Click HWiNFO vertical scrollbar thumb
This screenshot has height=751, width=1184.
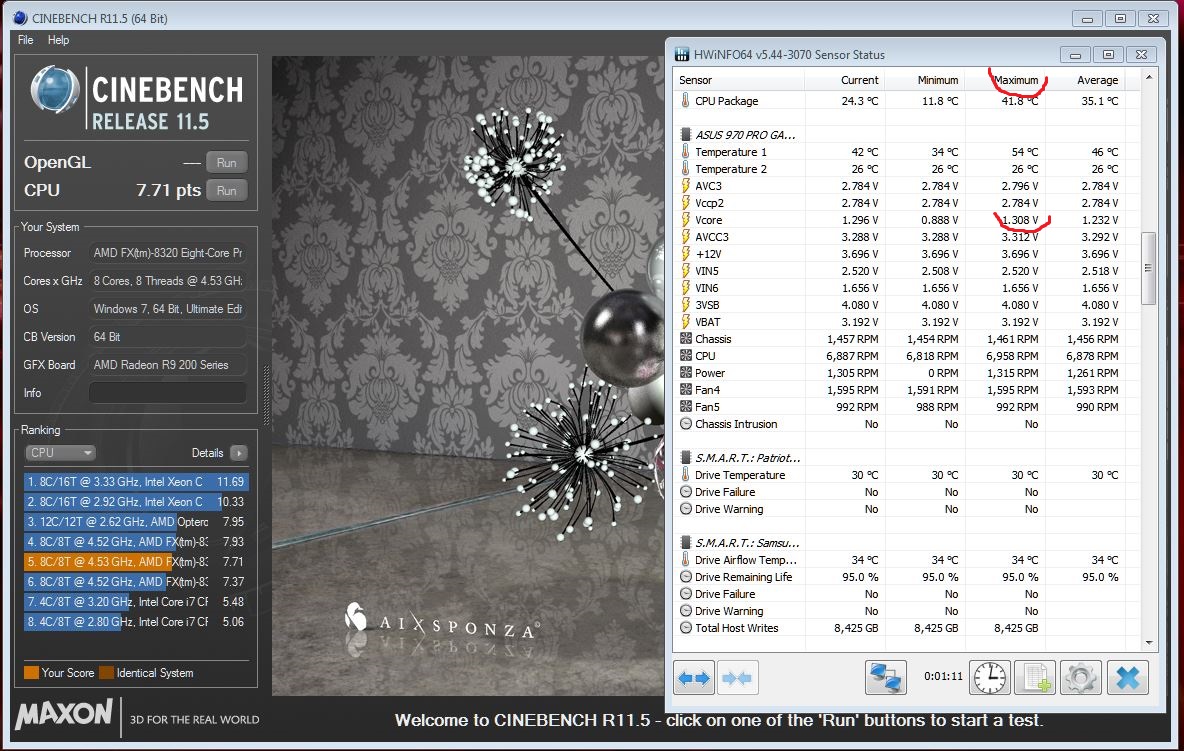(x=1149, y=268)
